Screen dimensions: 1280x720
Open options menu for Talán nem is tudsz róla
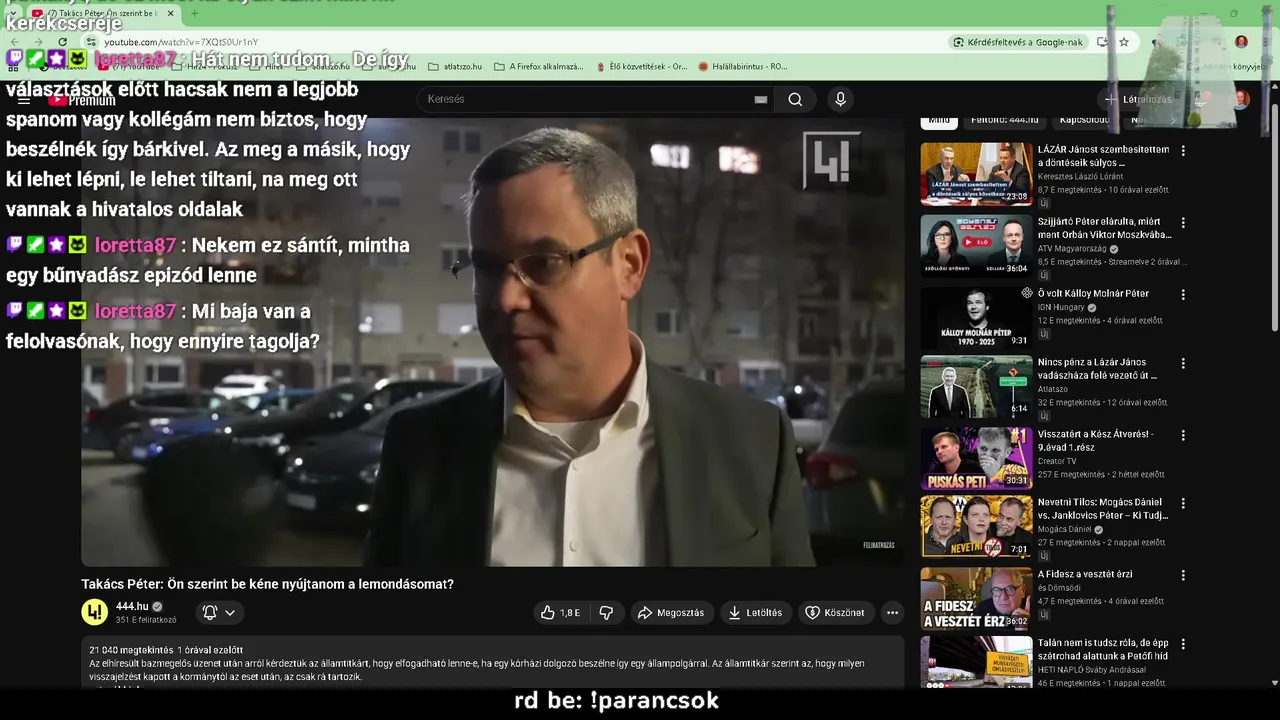(x=1183, y=645)
